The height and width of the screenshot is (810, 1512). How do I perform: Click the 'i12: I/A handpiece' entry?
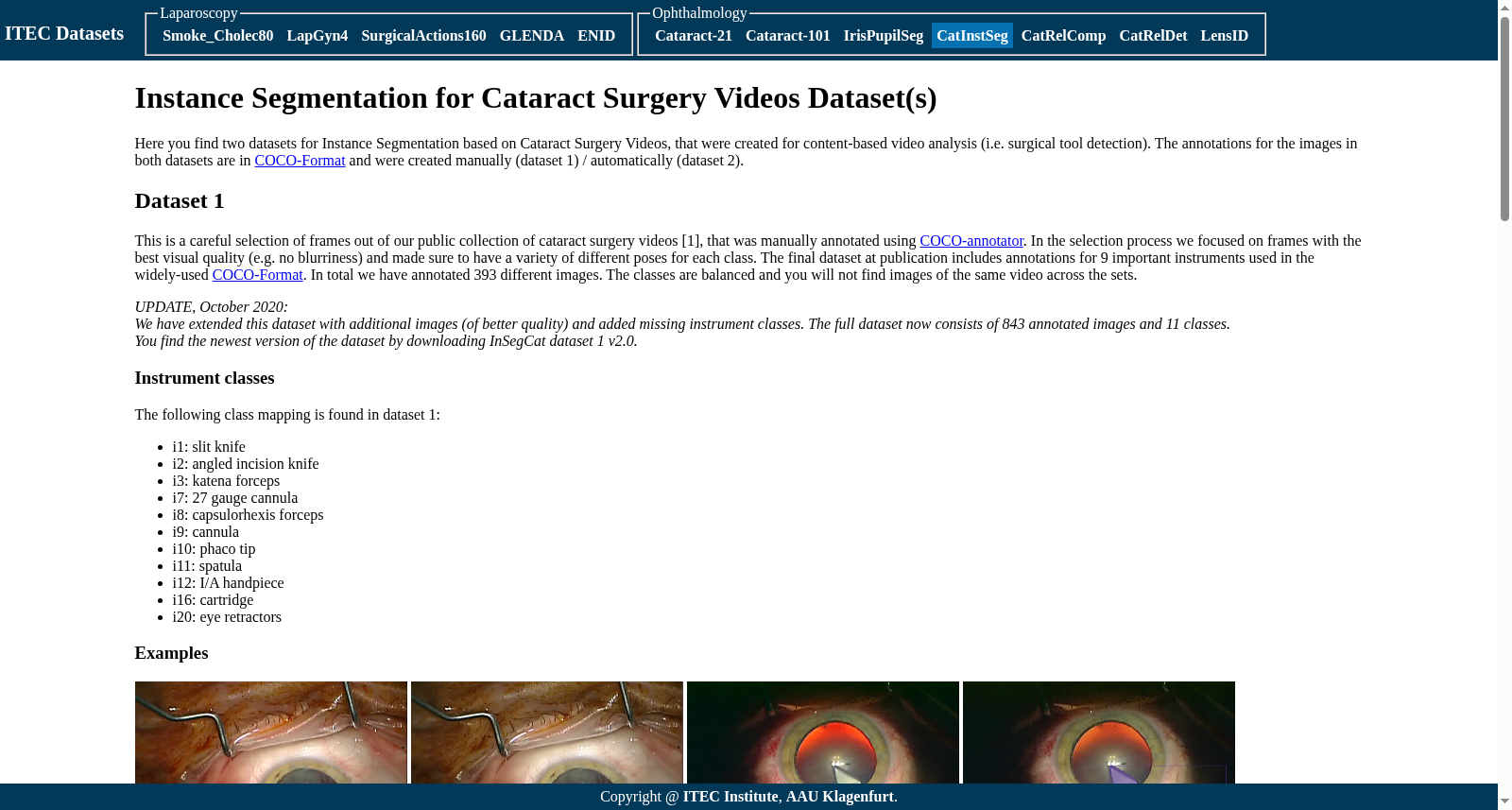(x=228, y=583)
